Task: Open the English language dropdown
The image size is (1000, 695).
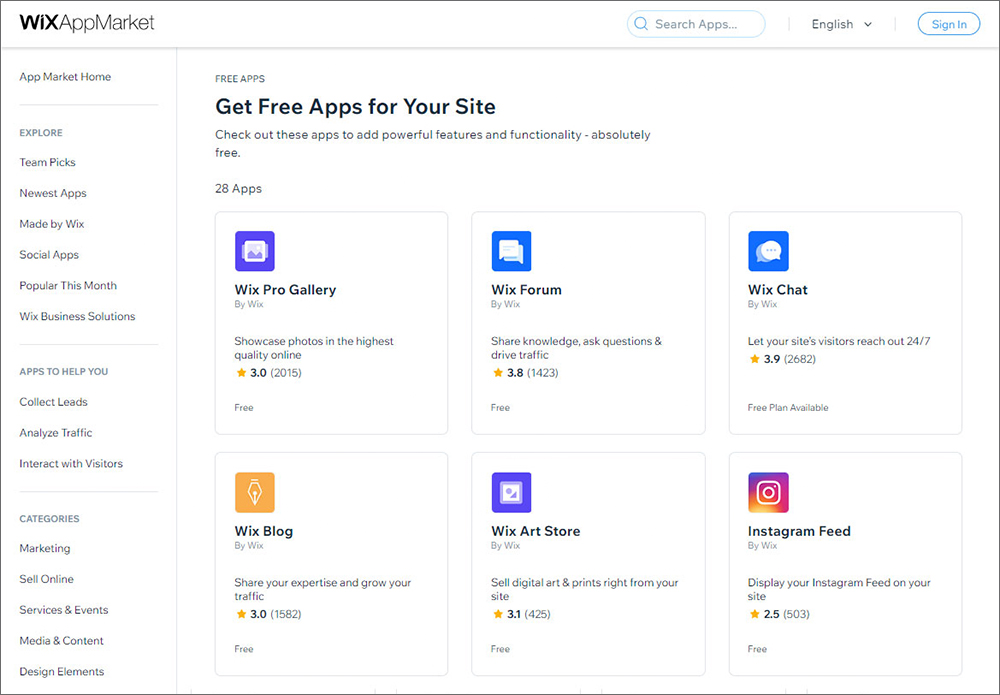Action: coord(841,24)
